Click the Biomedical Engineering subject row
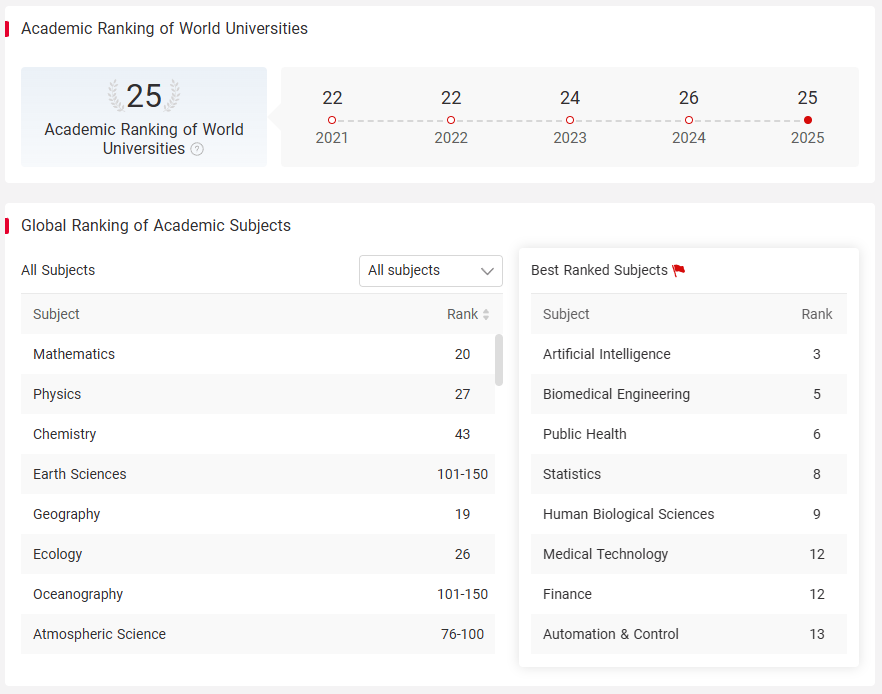The height and width of the screenshot is (694, 882). [x=688, y=394]
